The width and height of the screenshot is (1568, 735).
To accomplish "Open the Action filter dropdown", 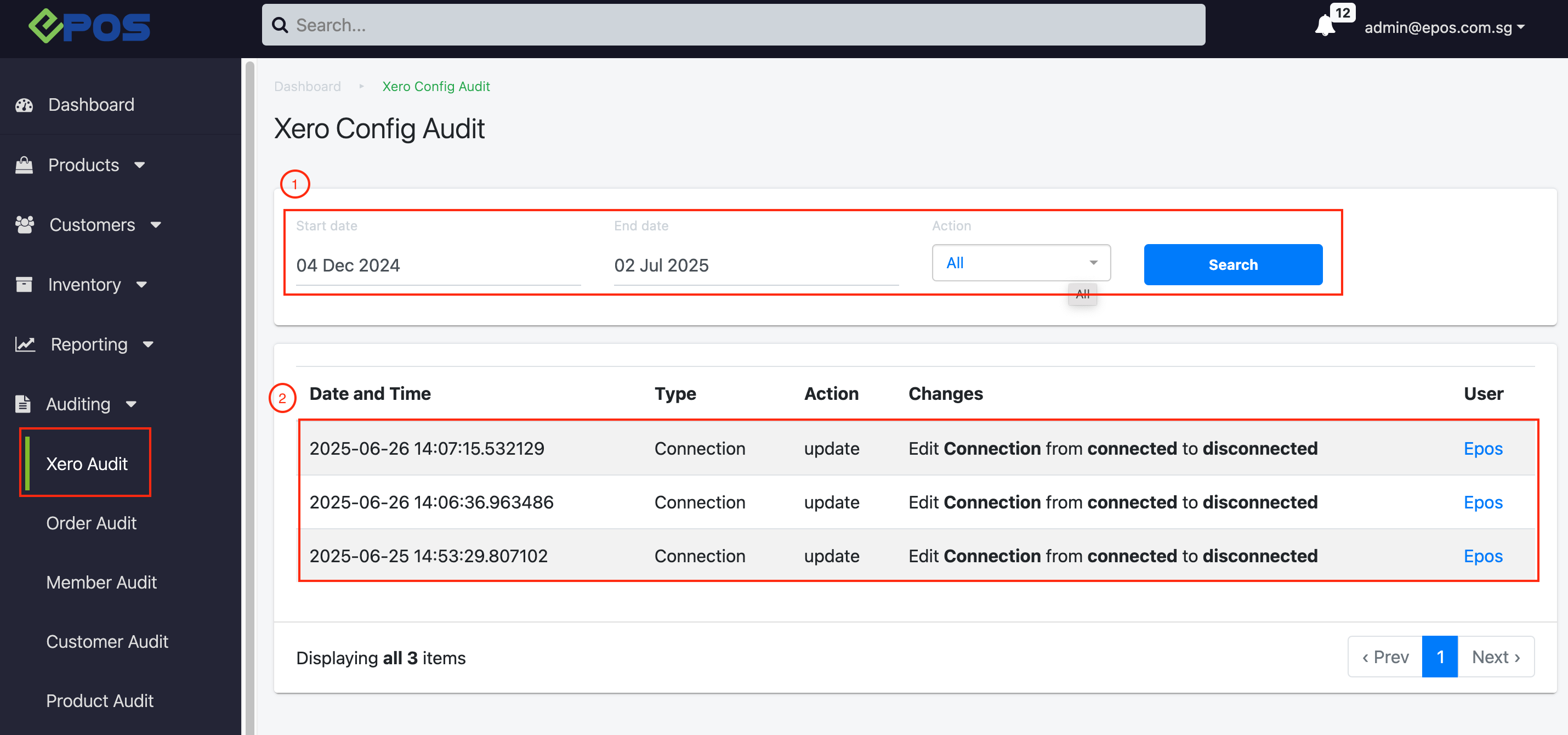I will pyautogui.click(x=1021, y=263).
